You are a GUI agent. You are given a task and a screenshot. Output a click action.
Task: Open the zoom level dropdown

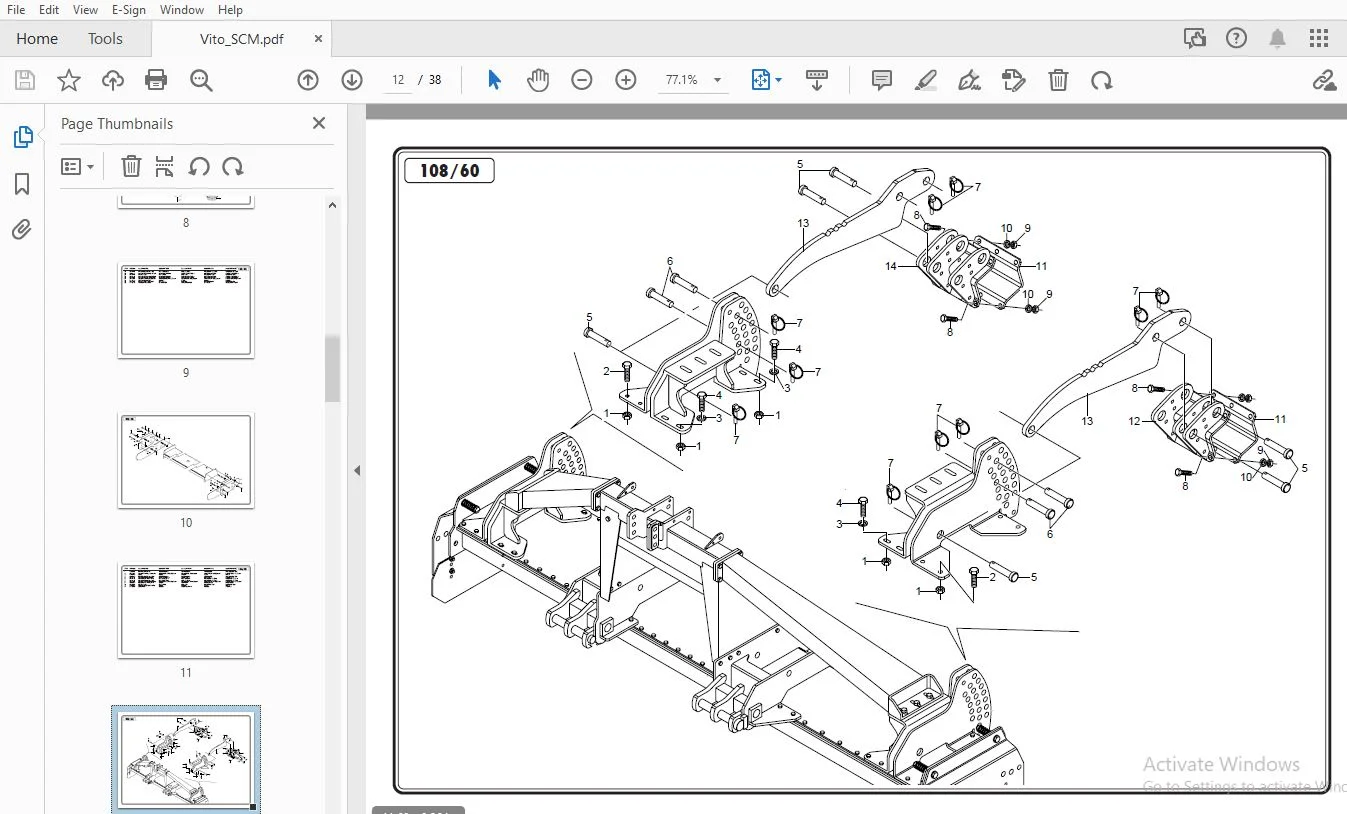click(x=717, y=80)
